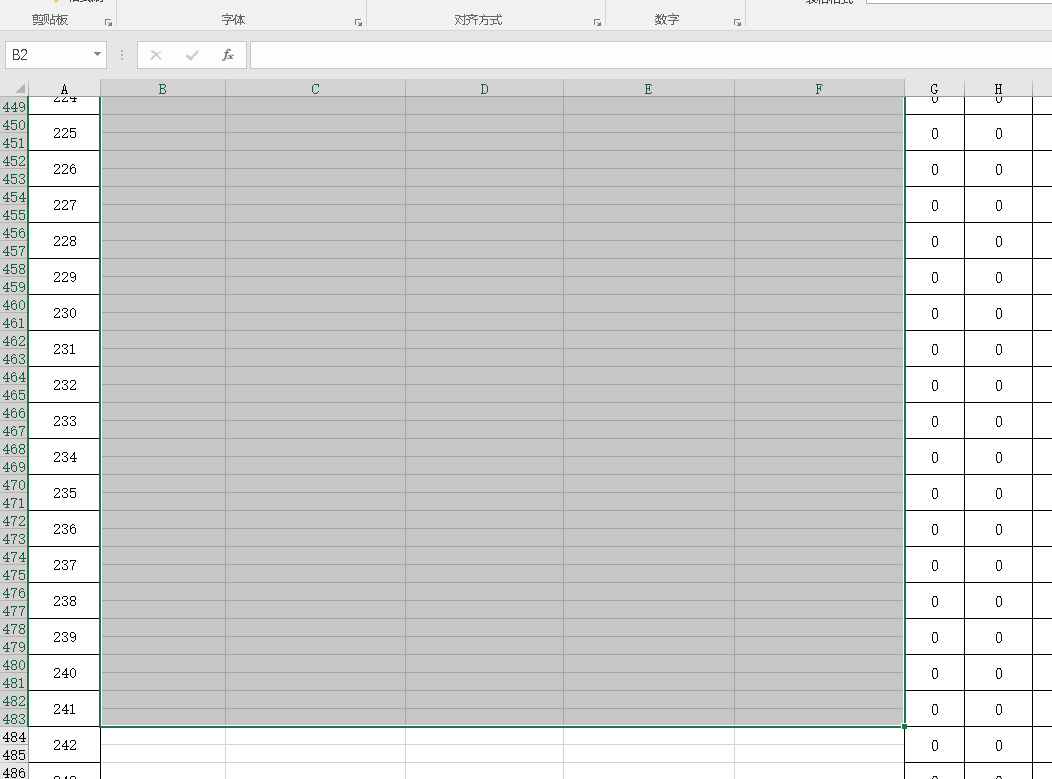The image size is (1052, 779).
Task: Click cell containing 225
Action: point(64,133)
